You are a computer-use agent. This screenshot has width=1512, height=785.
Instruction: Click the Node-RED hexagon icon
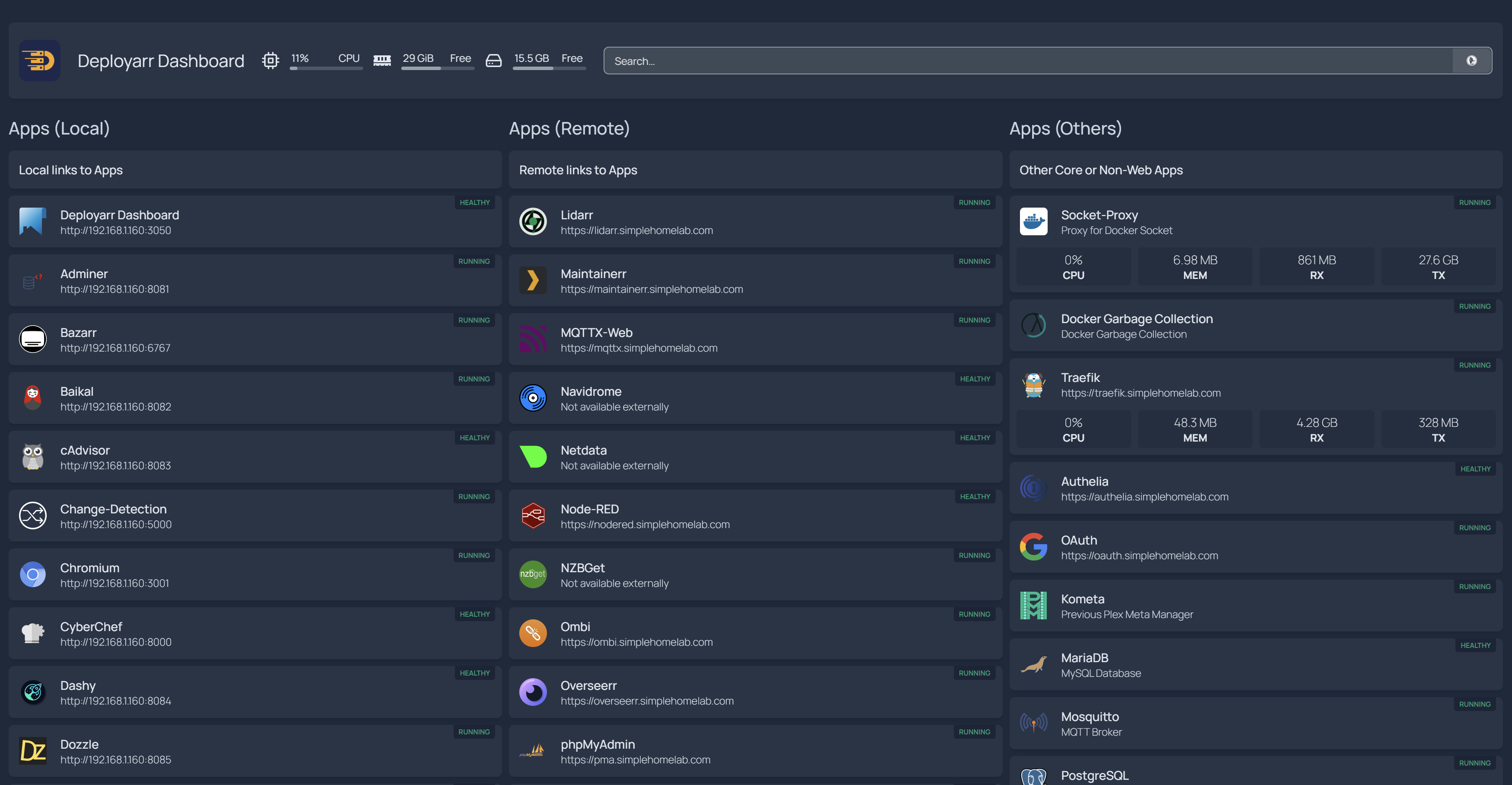tap(532, 516)
